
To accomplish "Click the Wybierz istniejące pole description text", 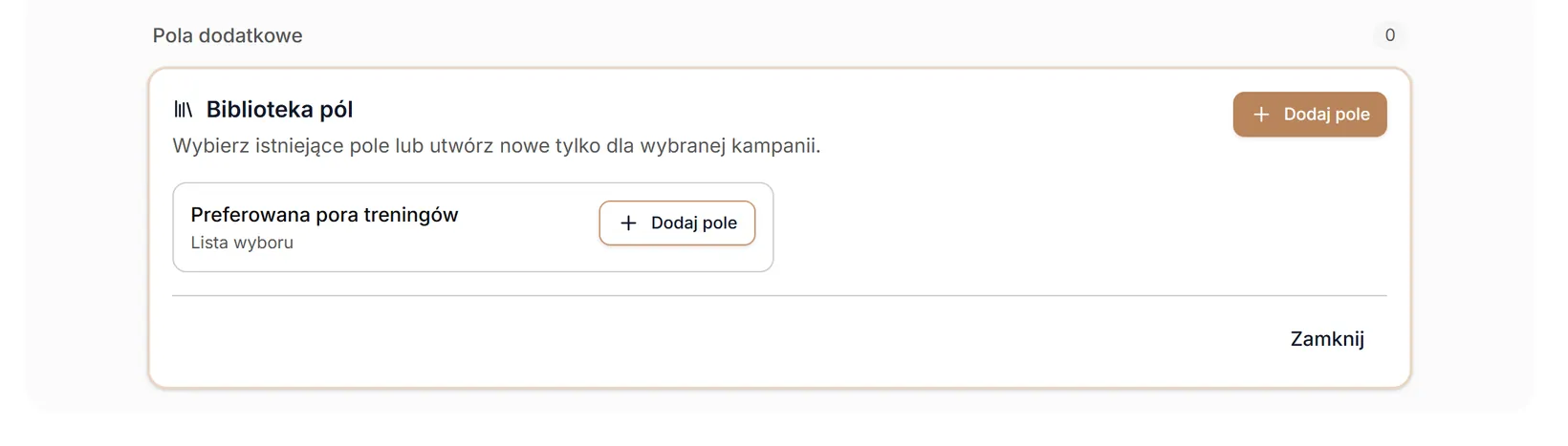I will pos(496,146).
